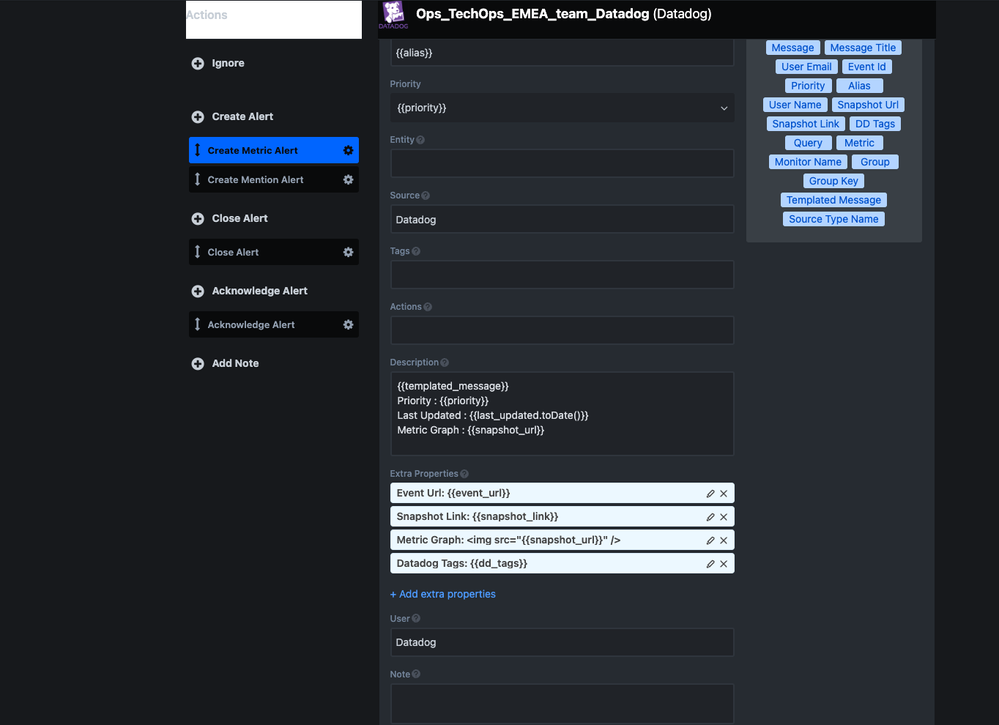Click help icon beside User label
Viewport: 999px width, 725px height.
pyautogui.click(x=416, y=619)
